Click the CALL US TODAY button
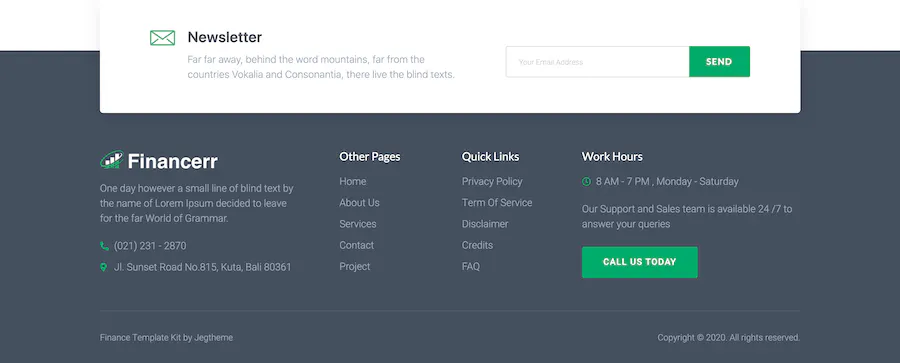This screenshot has width=900, height=363. (x=639, y=262)
